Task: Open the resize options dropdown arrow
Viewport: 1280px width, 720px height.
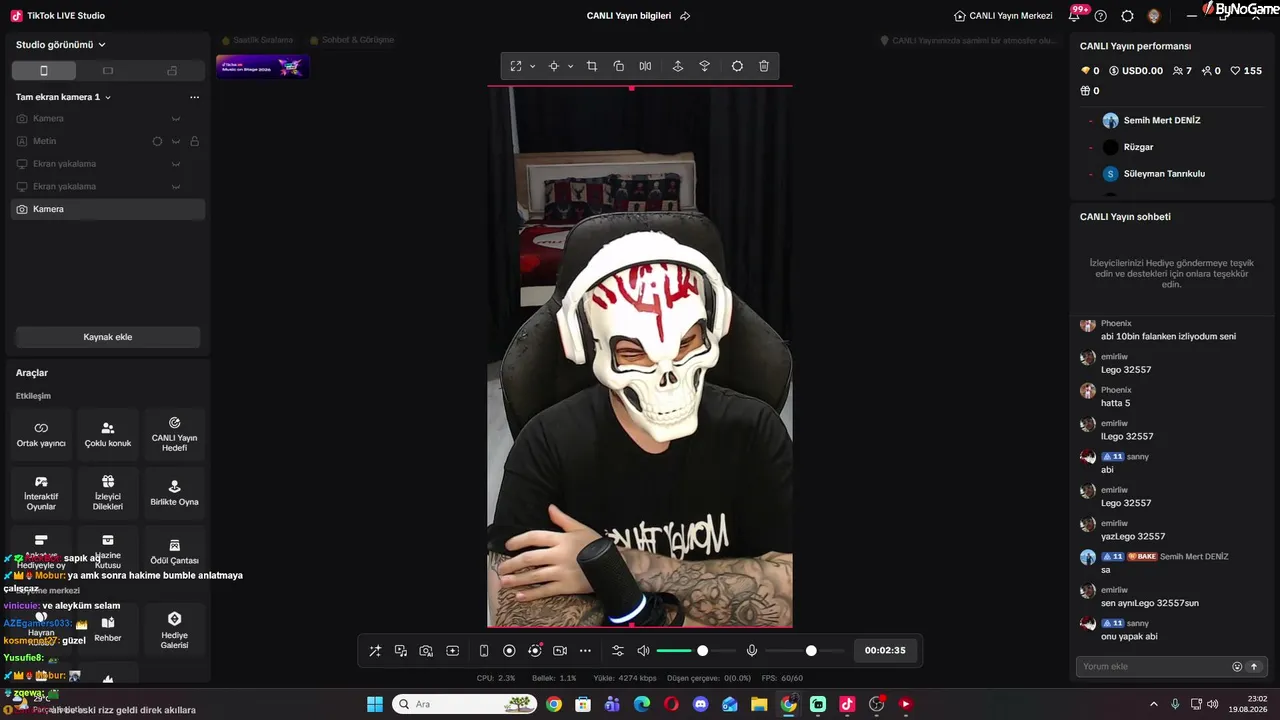Action: click(x=532, y=66)
